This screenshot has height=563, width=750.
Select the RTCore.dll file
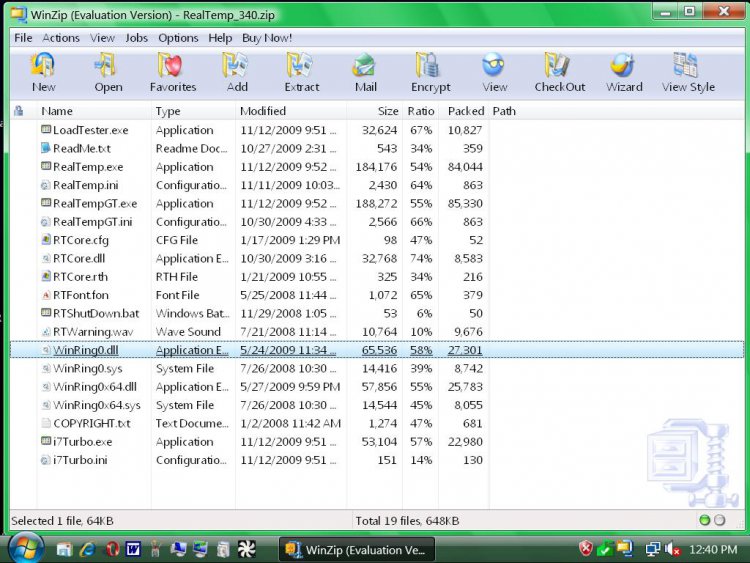79,258
